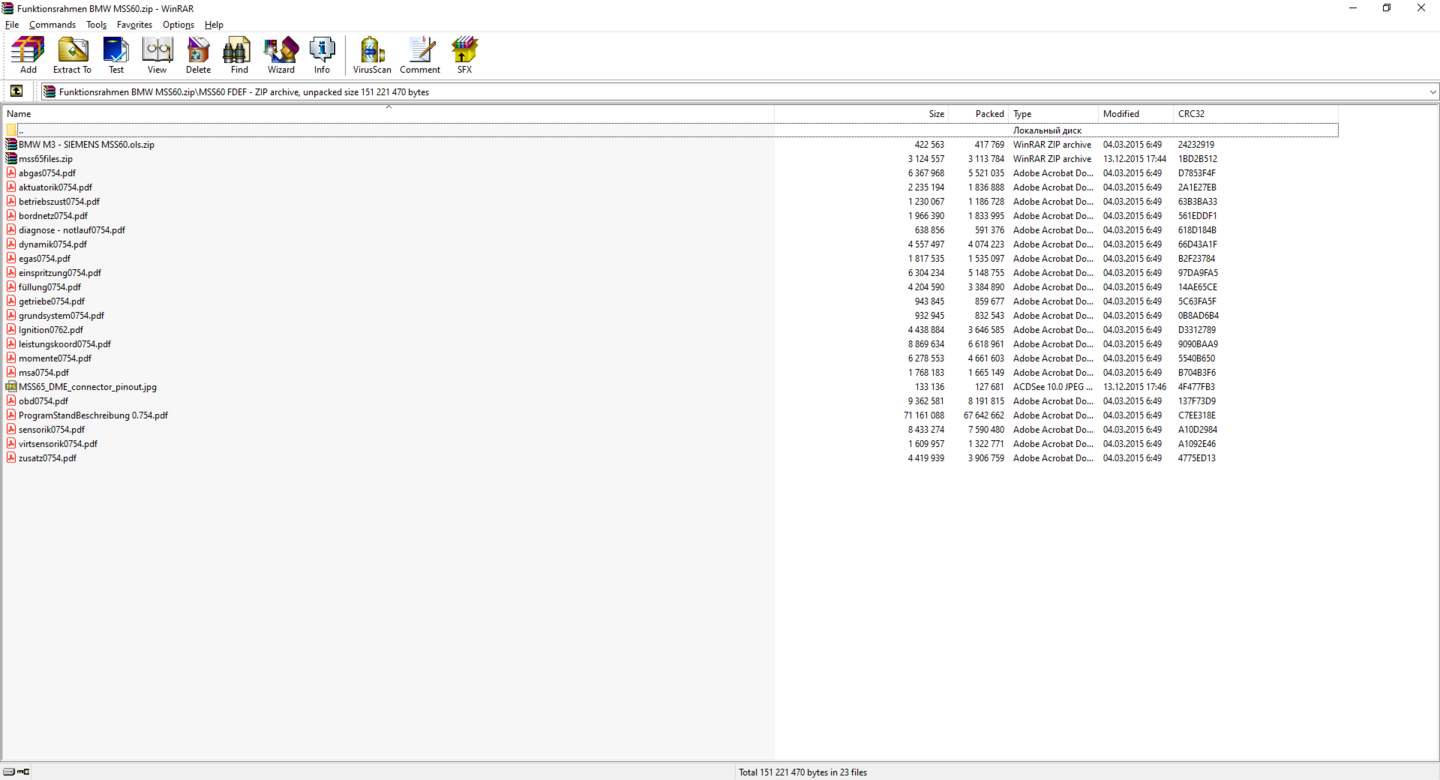Screen dimensions: 1440x780
Task: Select diagnose - notlauf0754.pdf
Action: (72, 230)
